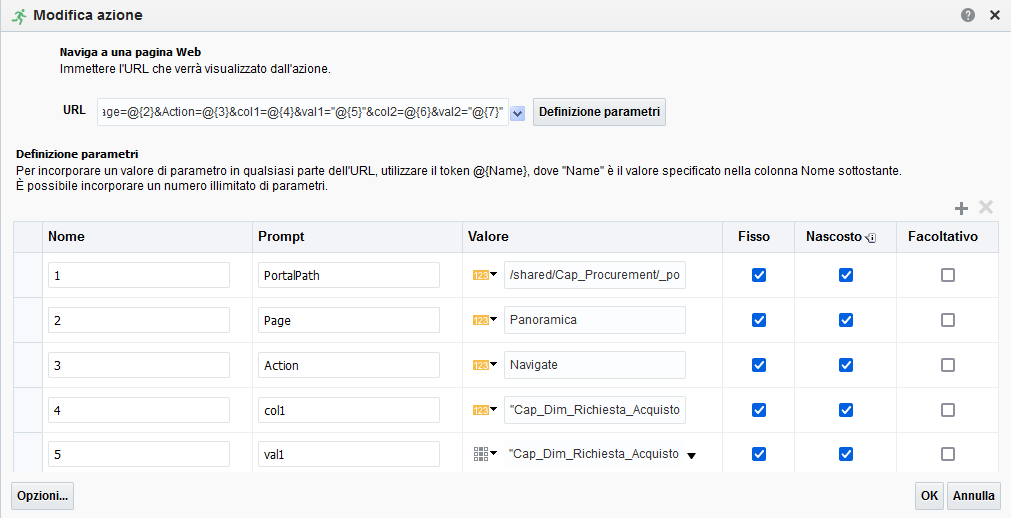
Task: Open column value type icon for val1 row
Action: [x=484, y=454]
